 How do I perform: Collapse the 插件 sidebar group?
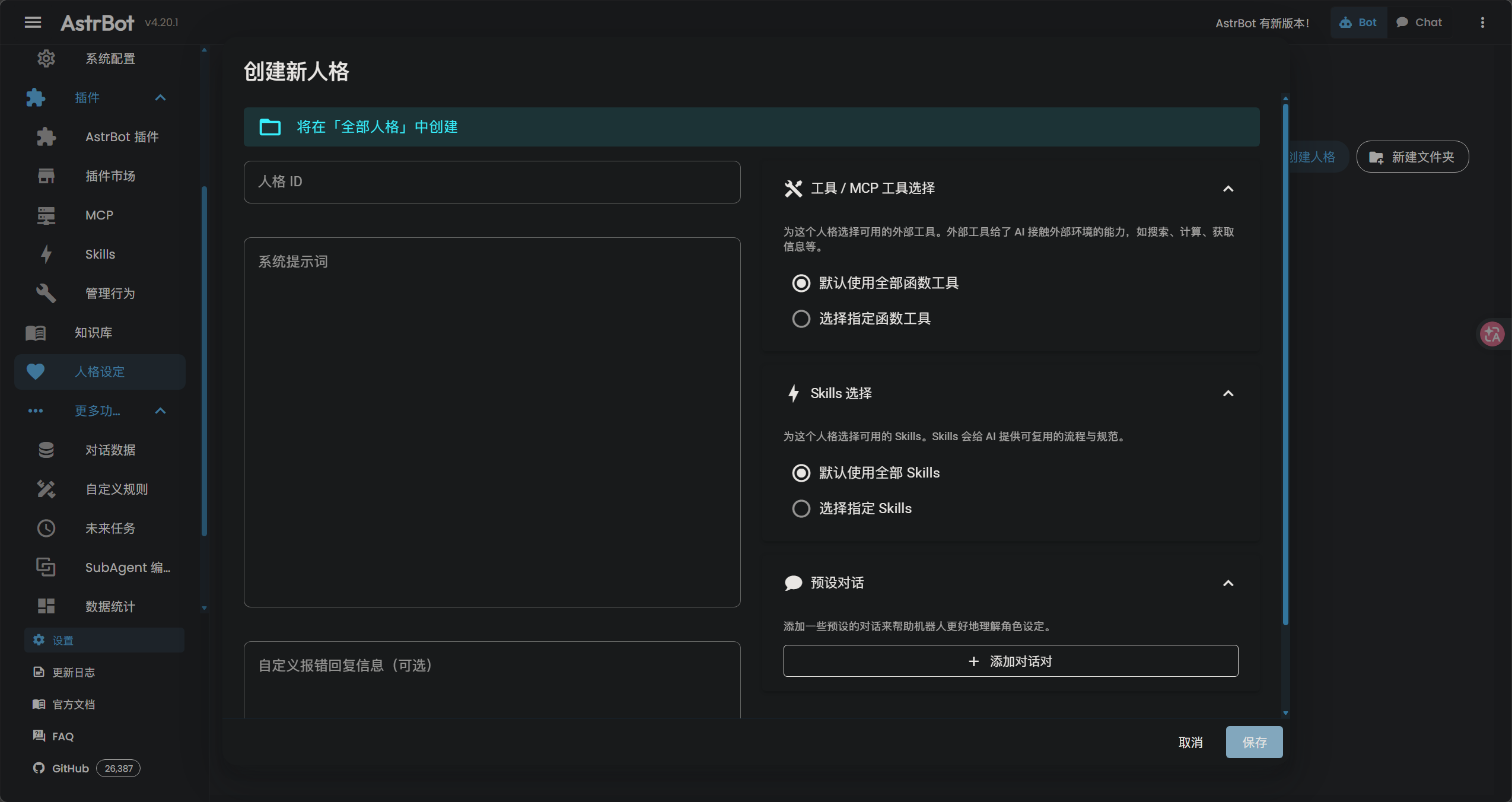[x=160, y=98]
